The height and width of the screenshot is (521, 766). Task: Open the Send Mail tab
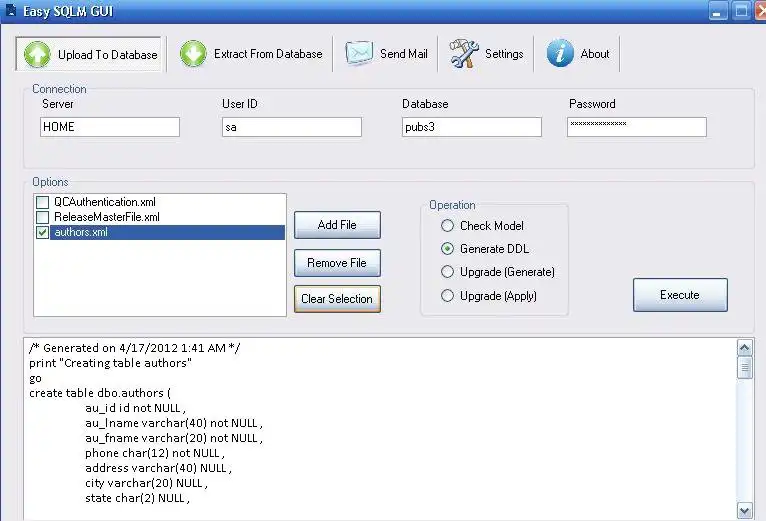pos(386,54)
